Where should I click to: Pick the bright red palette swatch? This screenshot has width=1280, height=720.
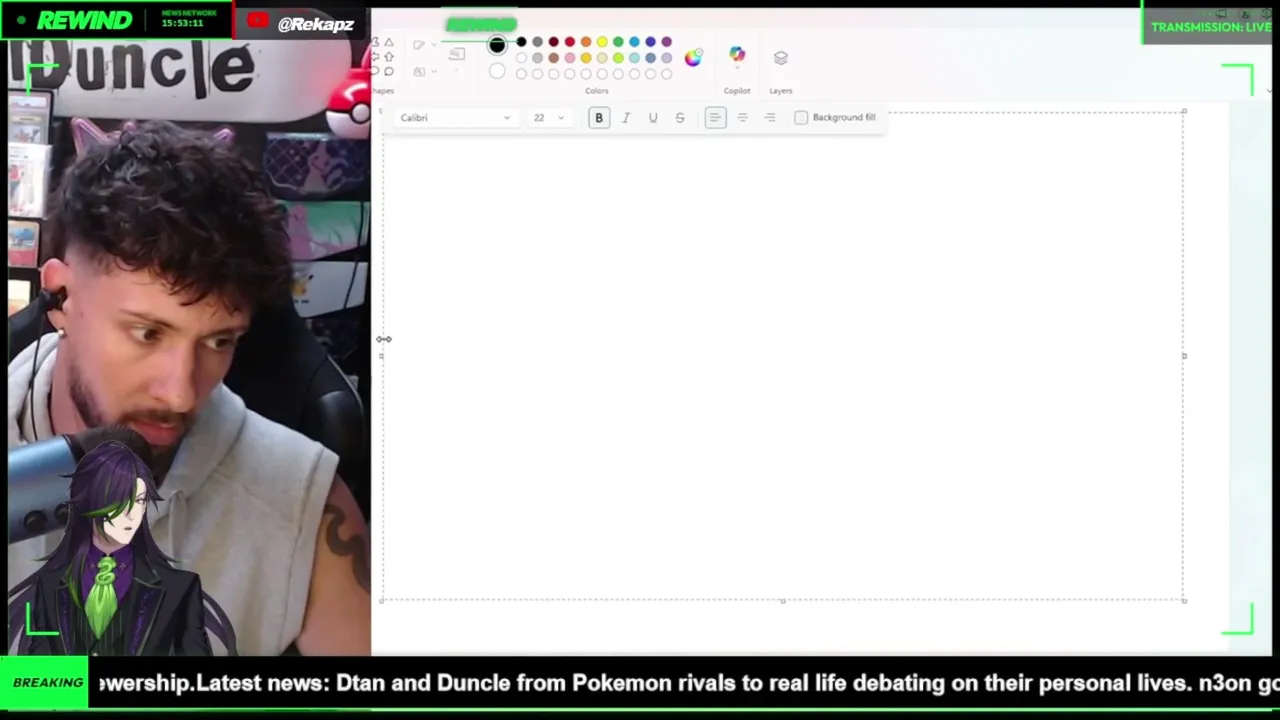pos(570,42)
